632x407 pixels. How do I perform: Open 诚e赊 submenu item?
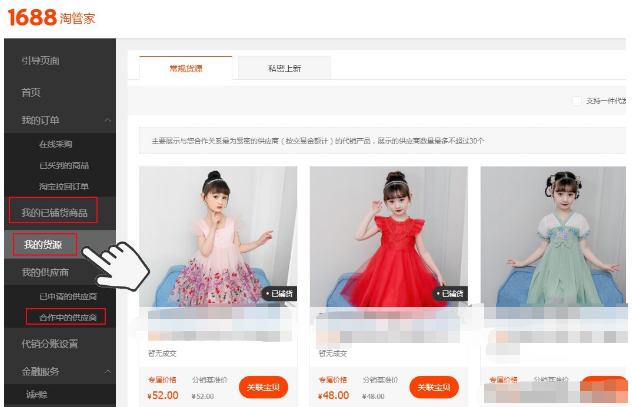[x=37, y=395]
